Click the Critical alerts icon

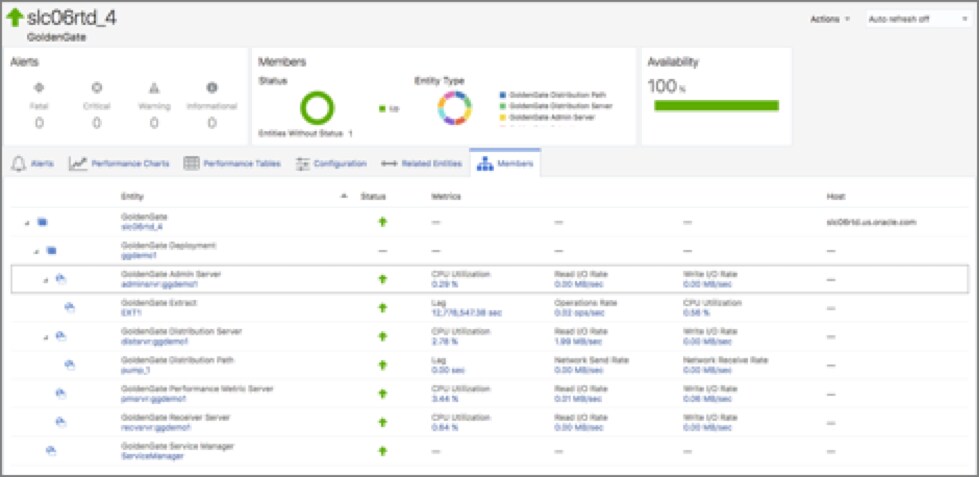[x=96, y=87]
